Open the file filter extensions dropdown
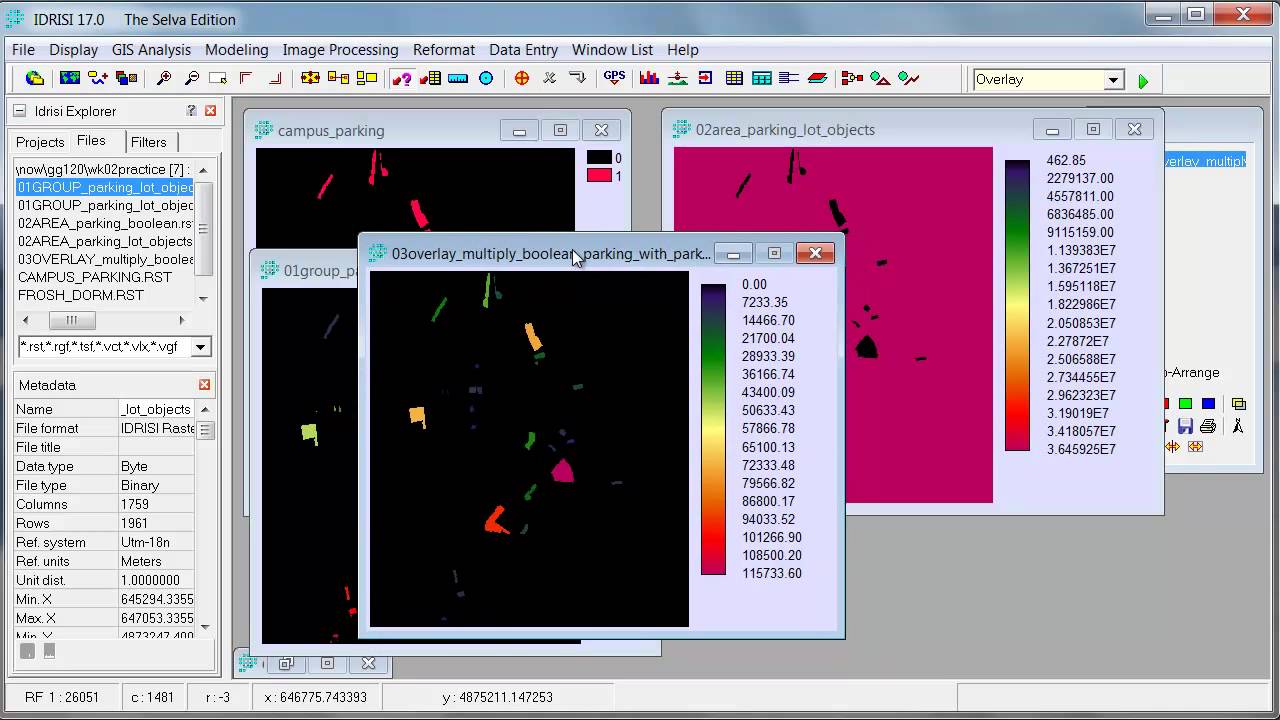This screenshot has height=720, width=1280. (x=200, y=347)
